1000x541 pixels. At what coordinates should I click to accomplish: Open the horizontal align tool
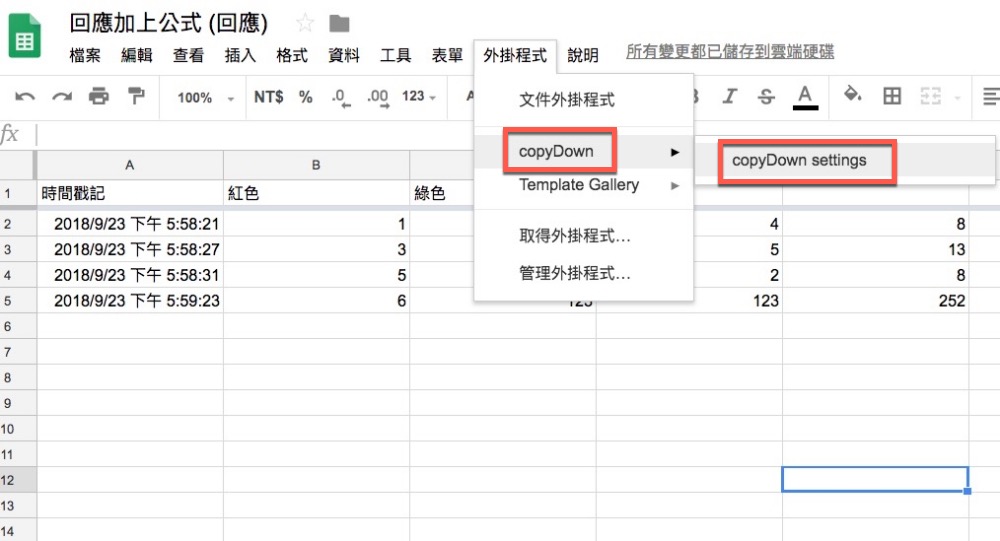991,96
